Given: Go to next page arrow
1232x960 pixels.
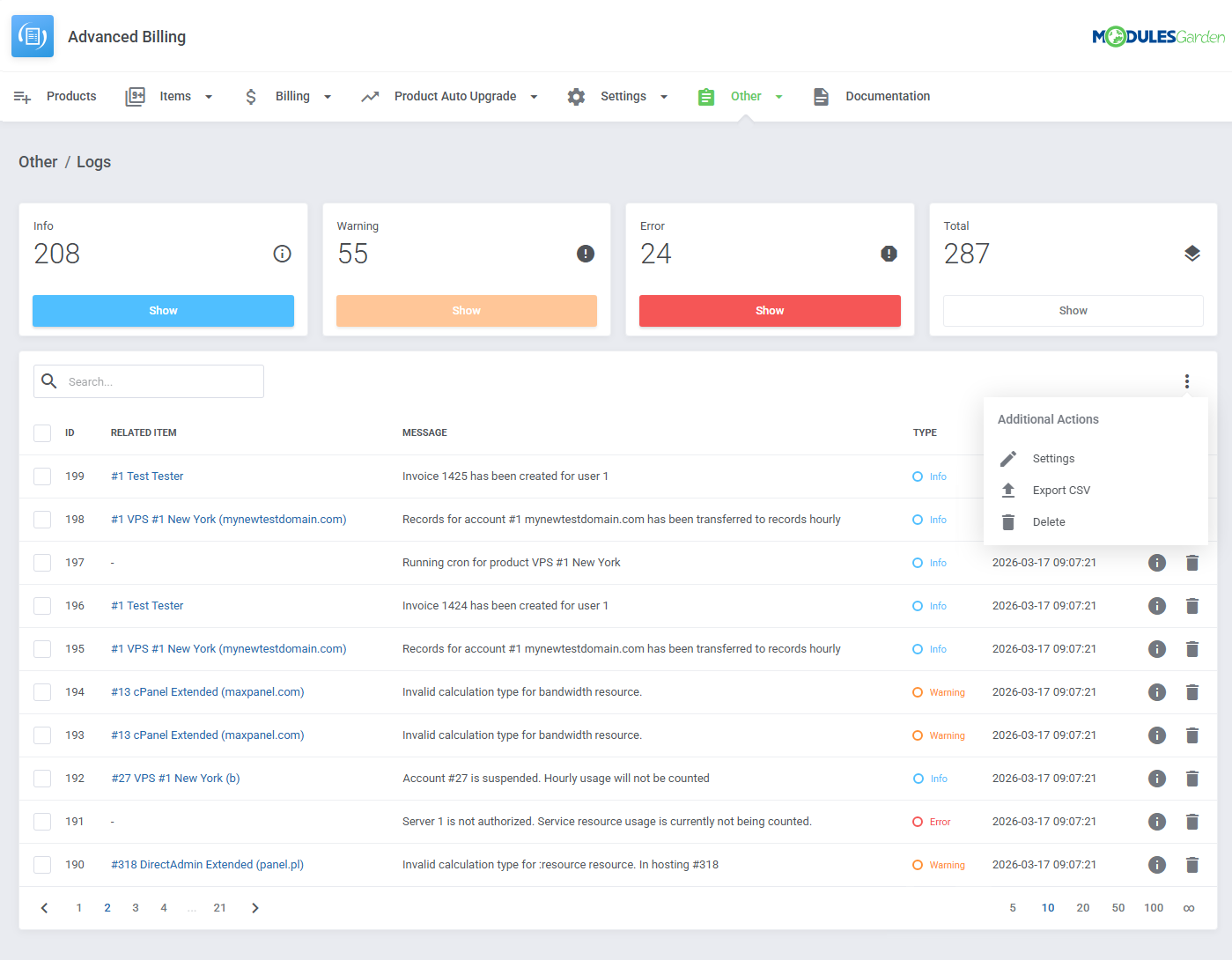Looking at the screenshot, I should pos(255,908).
